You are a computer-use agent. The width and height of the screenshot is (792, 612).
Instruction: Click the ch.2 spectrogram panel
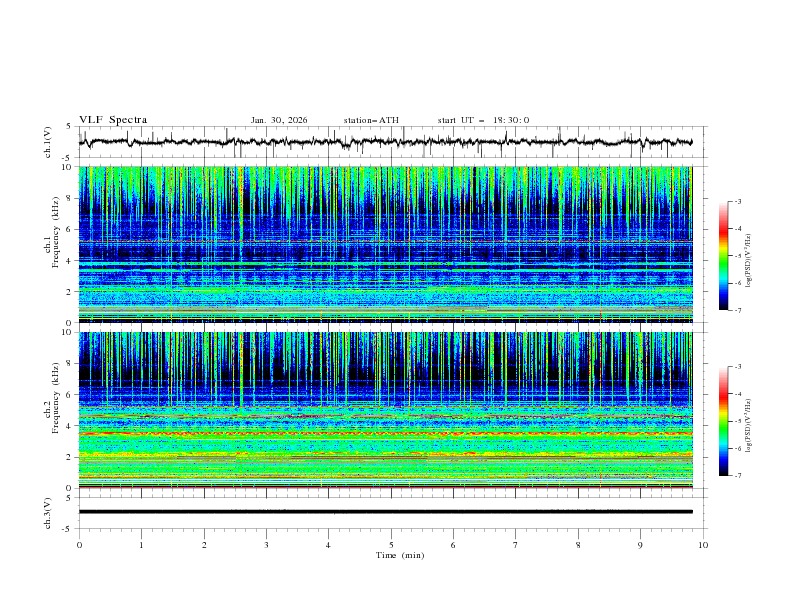385,410
